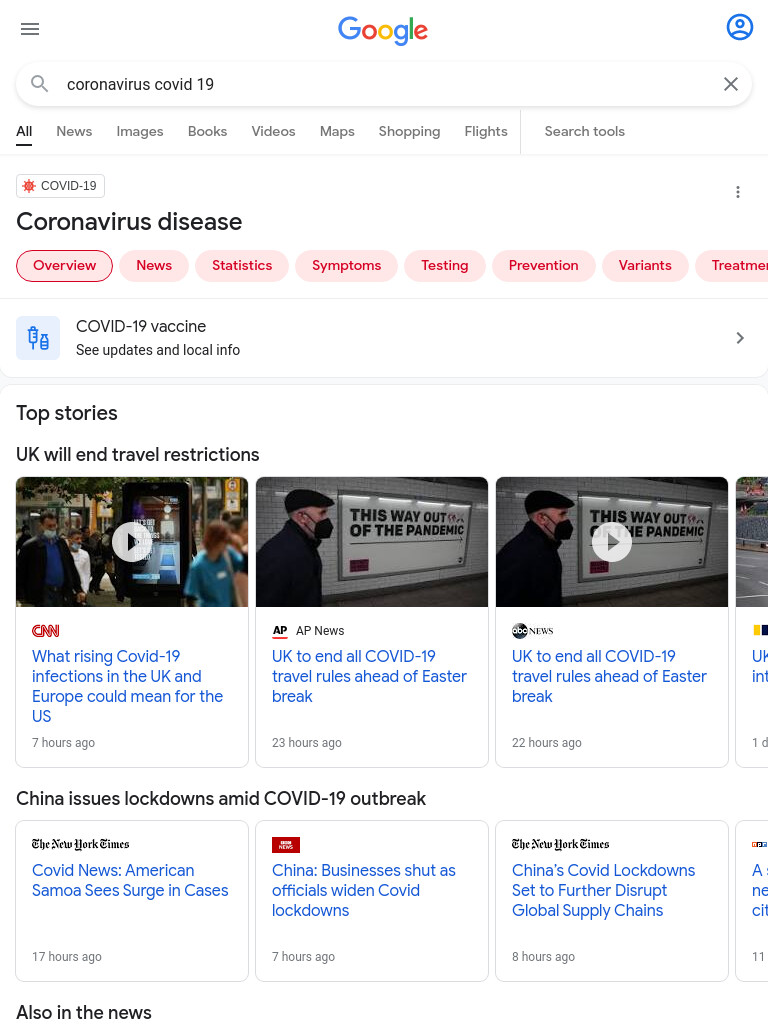Click the 'Top stories' heading
768x1024 pixels.
coord(67,413)
